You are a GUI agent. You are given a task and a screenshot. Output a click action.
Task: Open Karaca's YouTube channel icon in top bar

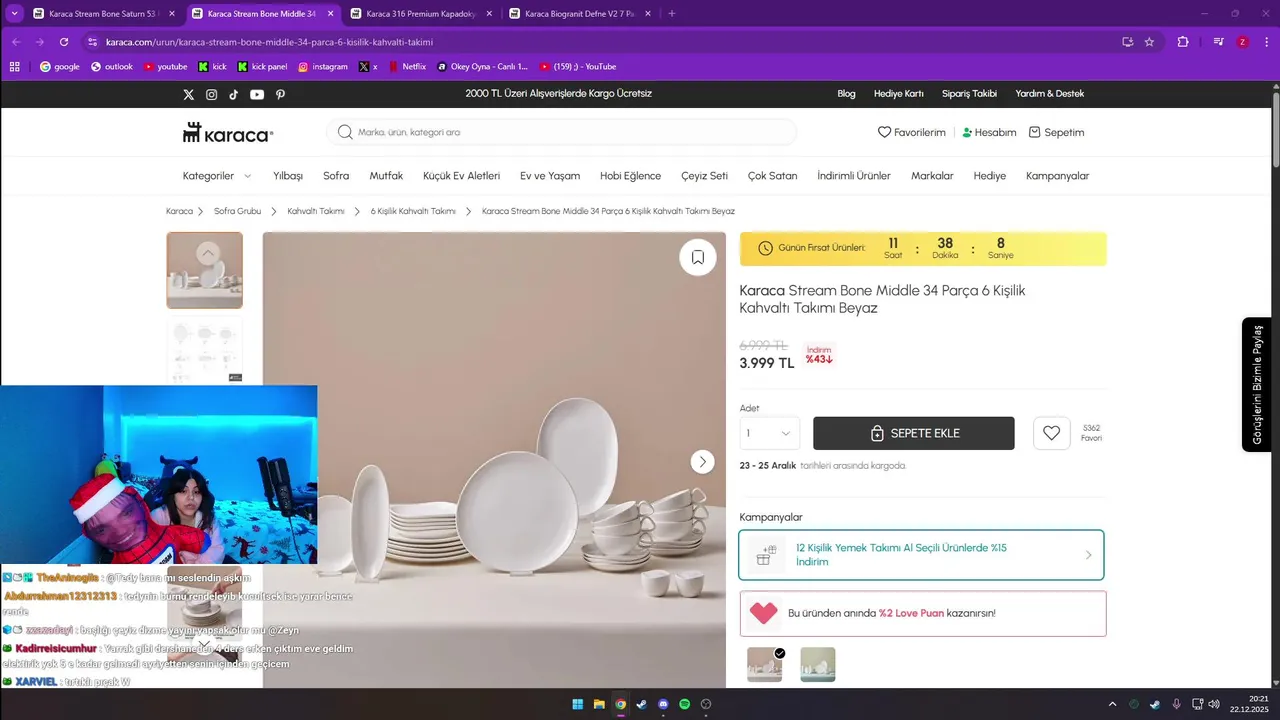(x=257, y=94)
